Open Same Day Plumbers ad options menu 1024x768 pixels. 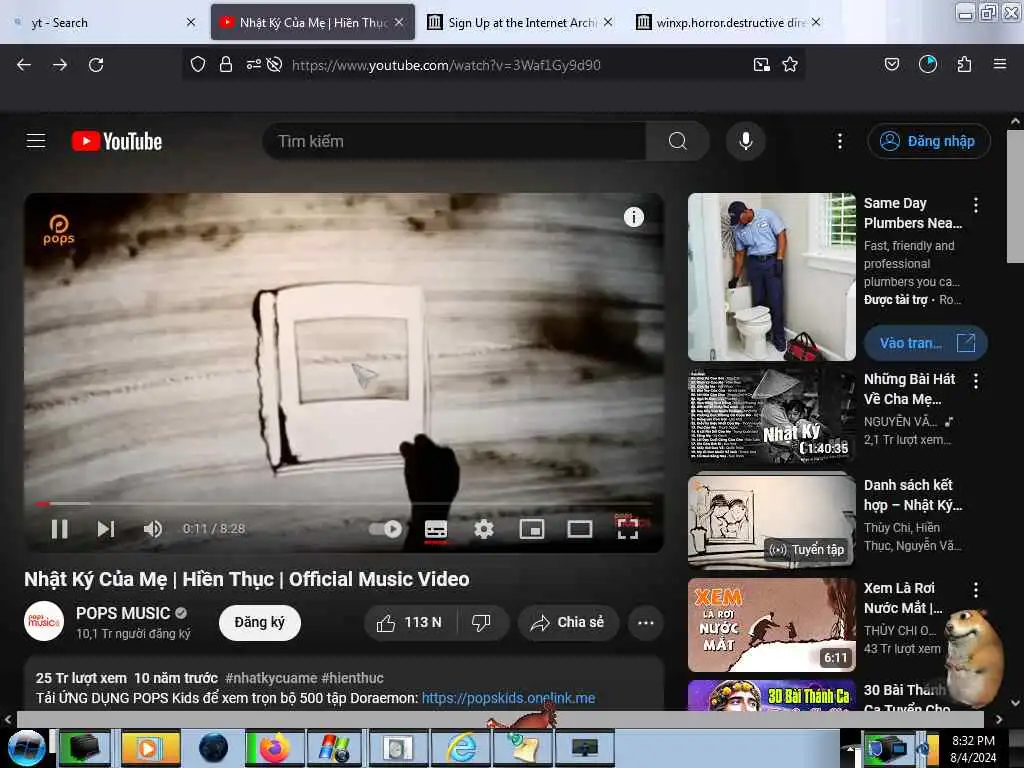coord(976,205)
